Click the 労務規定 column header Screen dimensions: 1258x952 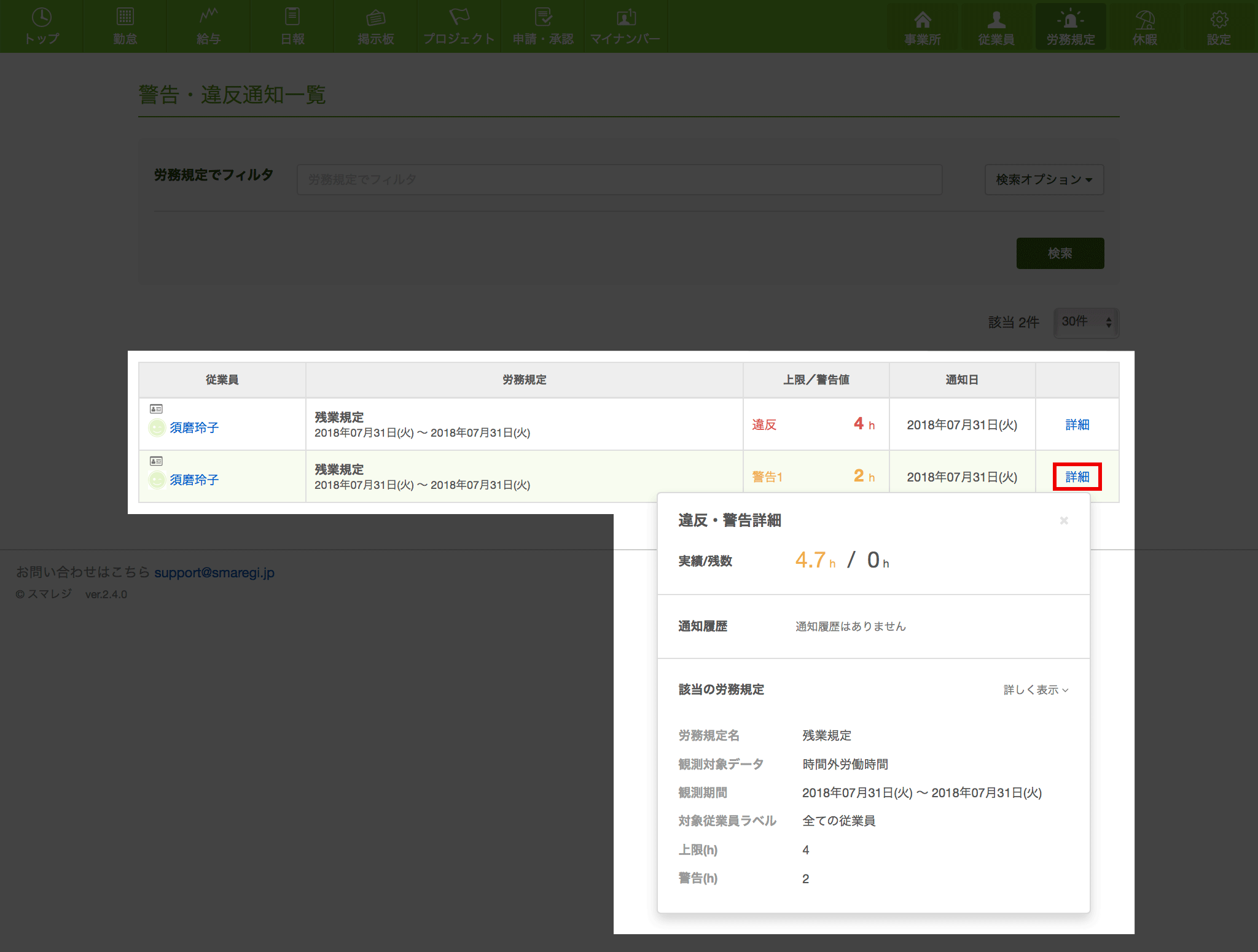(x=525, y=380)
